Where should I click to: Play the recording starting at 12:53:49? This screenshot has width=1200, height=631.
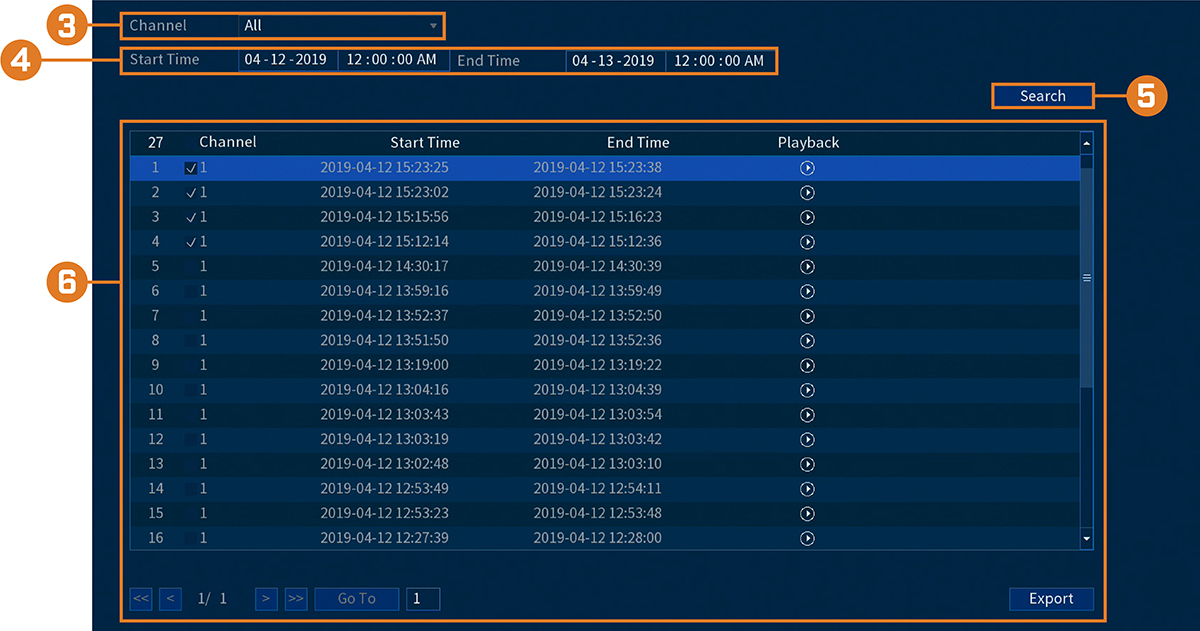[807, 489]
